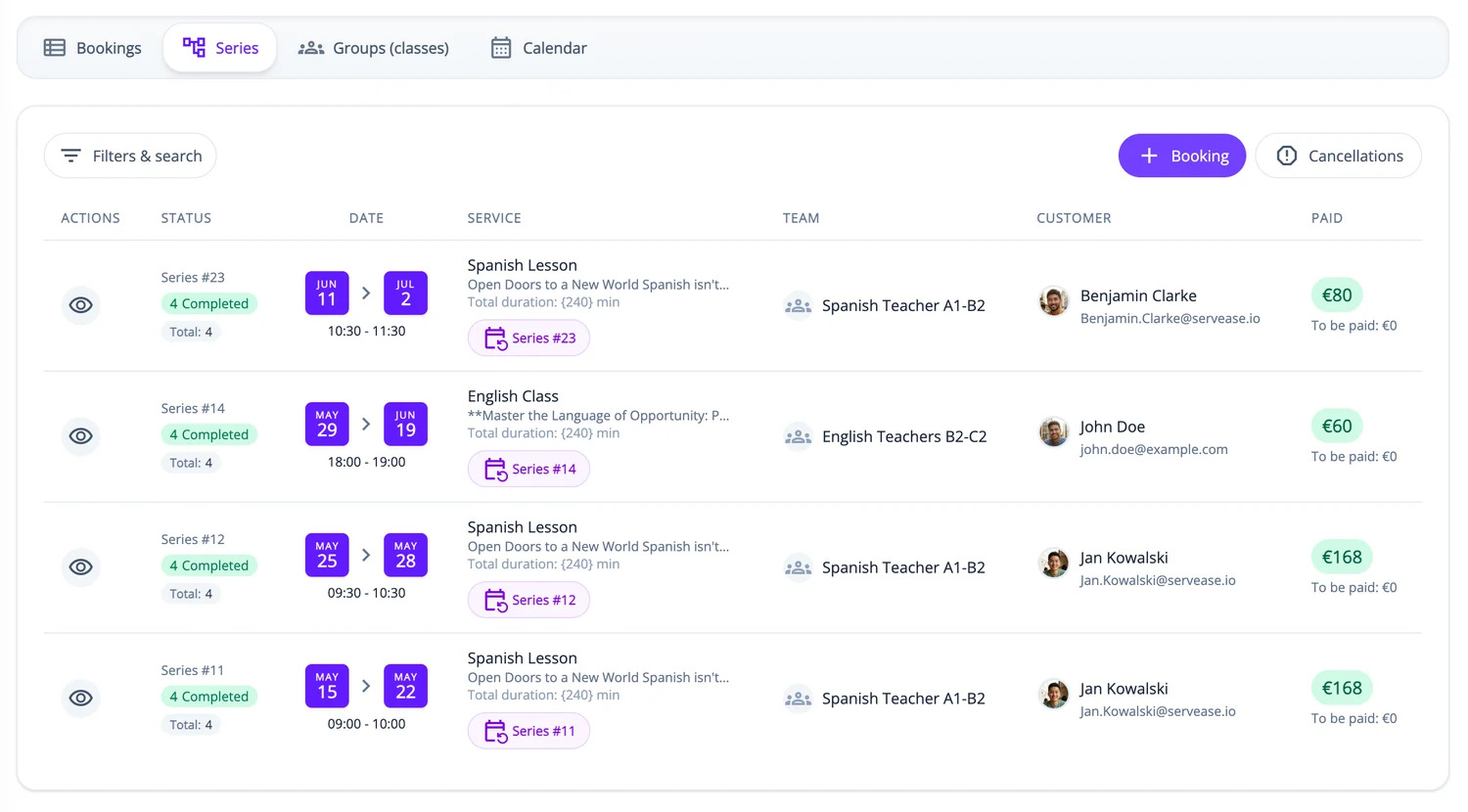Click the MAY 25 start date badge
This screenshot has width=1468, height=812.
327,556
